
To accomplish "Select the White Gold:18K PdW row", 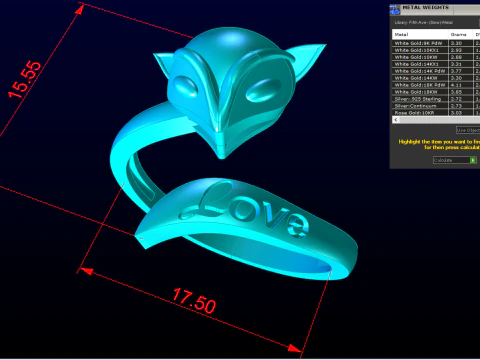I will click(436, 85).
